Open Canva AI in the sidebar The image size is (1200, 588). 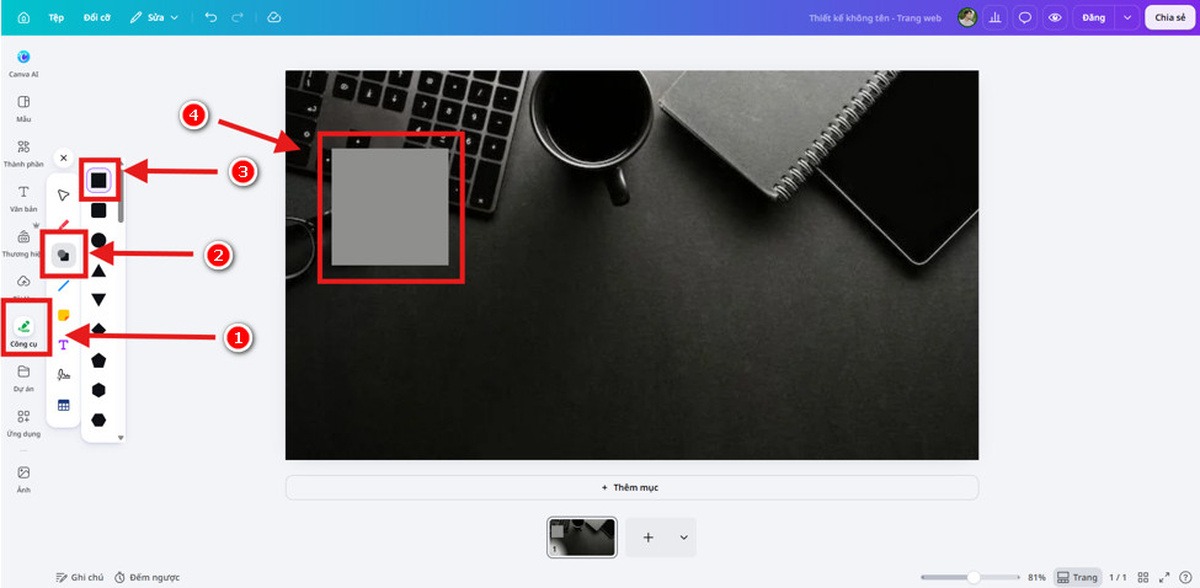[x=24, y=63]
